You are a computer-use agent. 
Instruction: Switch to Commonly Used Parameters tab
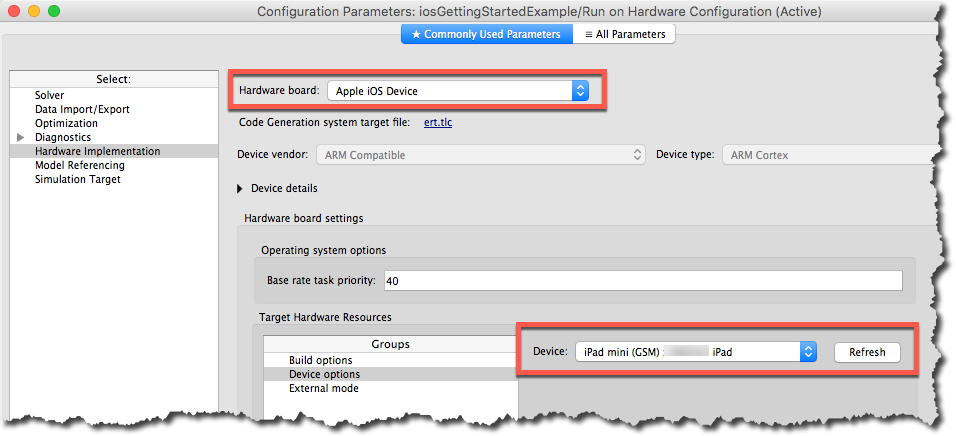click(487, 34)
